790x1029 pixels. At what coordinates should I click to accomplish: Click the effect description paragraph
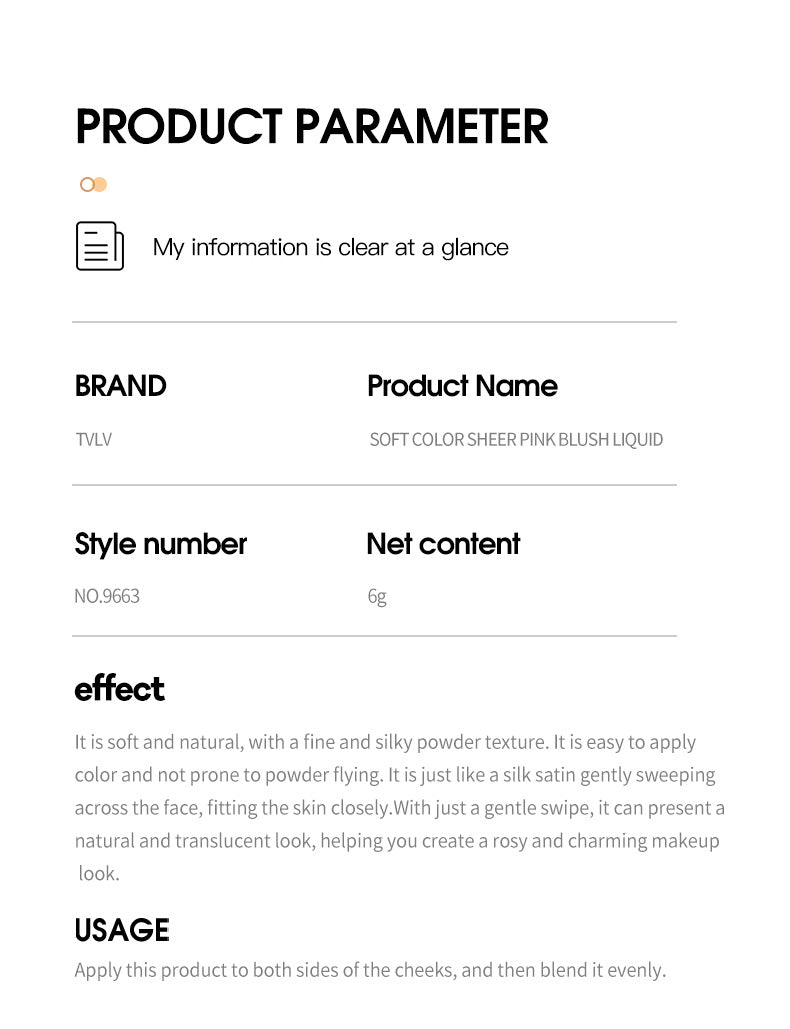coord(398,807)
